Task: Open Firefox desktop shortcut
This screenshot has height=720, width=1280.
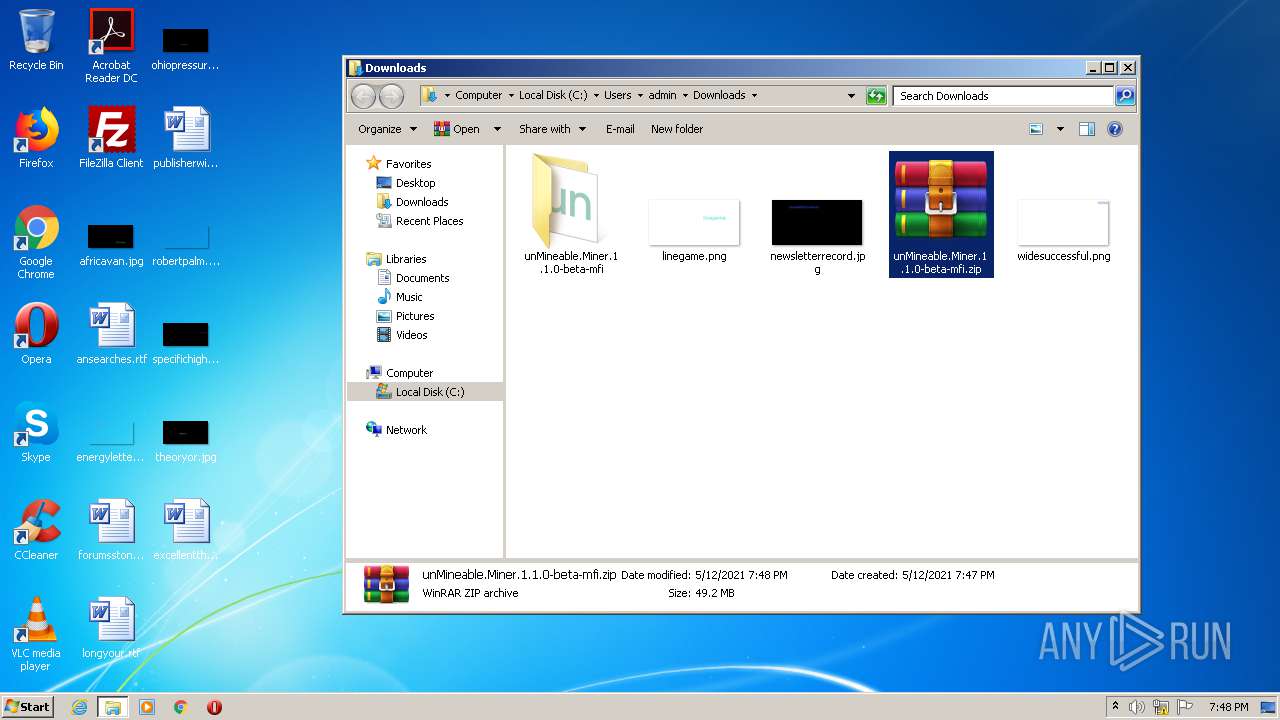Action: tap(36, 138)
